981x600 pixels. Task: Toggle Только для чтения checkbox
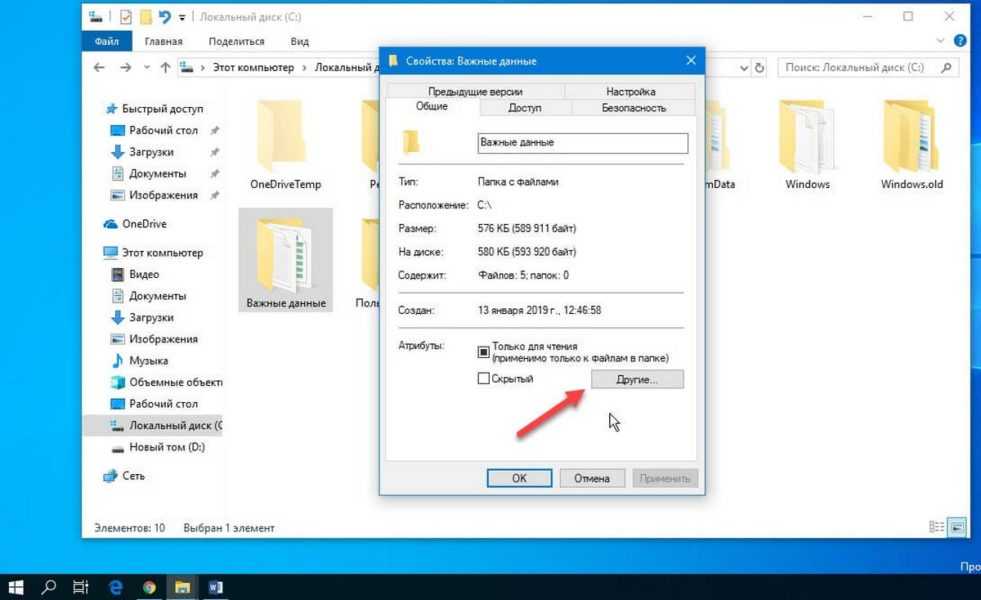[484, 352]
